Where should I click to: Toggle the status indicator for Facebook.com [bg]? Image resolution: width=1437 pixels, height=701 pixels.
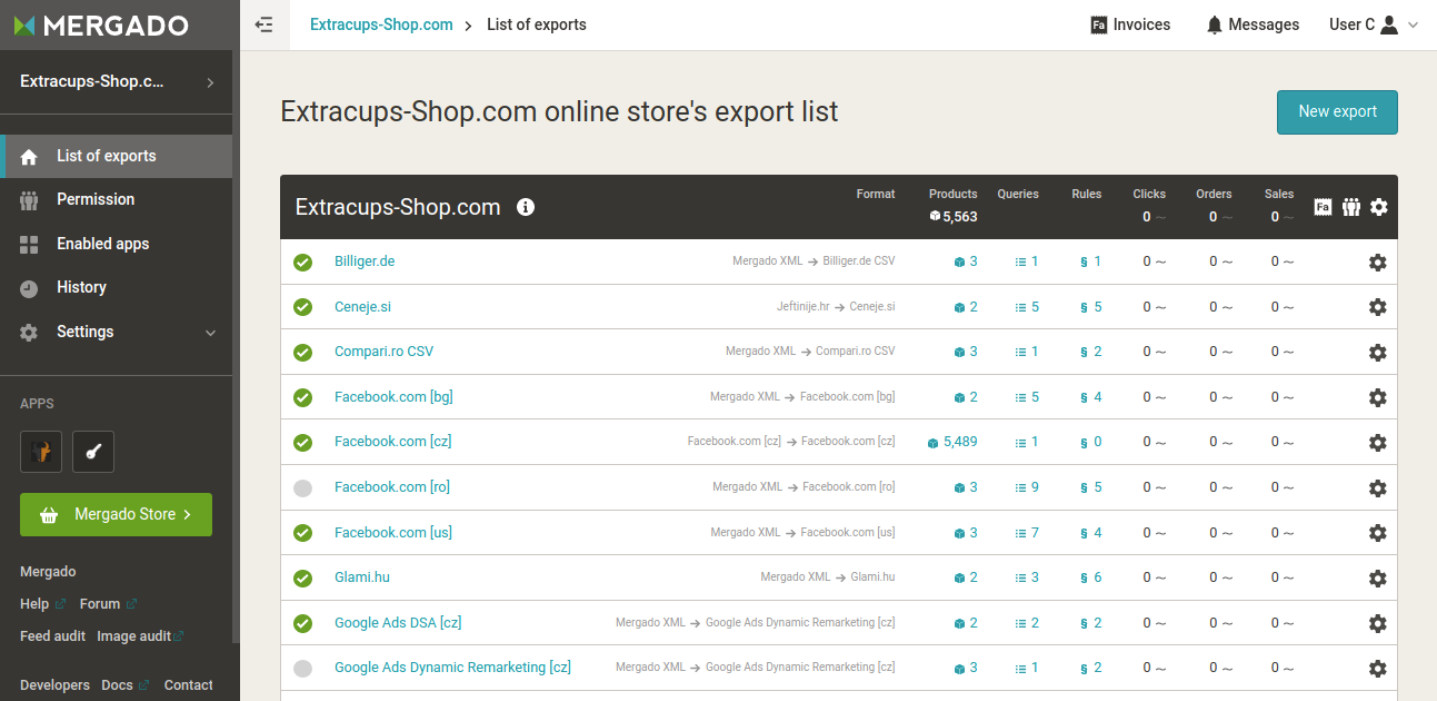pyautogui.click(x=303, y=397)
